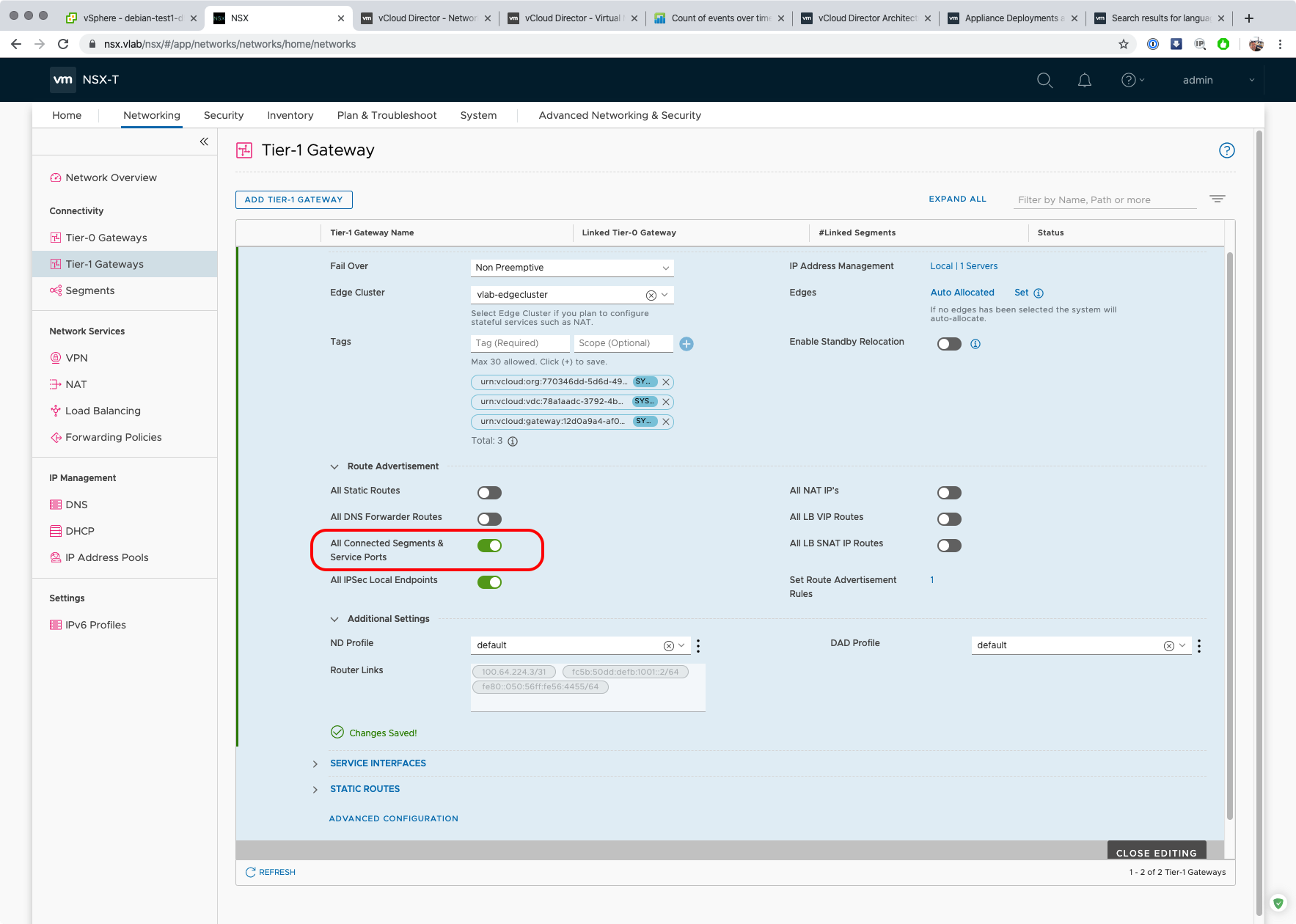The image size is (1296, 924).
Task: Switch to the Inventory tab
Action: point(290,115)
